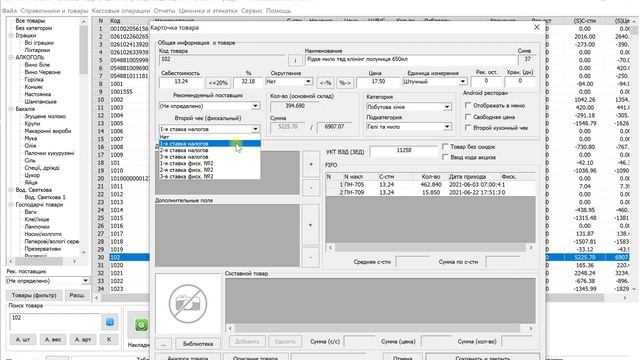The width and height of the screenshot is (640, 360).
Task: Open Рек. поставщик dropdown in main window
Action: point(85,281)
